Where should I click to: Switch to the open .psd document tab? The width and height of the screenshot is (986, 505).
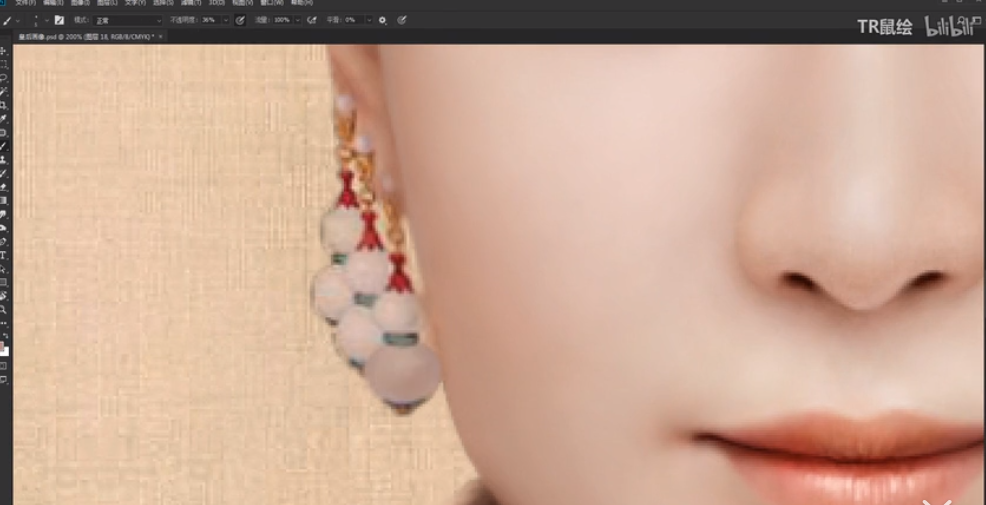pyautogui.click(x=85, y=37)
